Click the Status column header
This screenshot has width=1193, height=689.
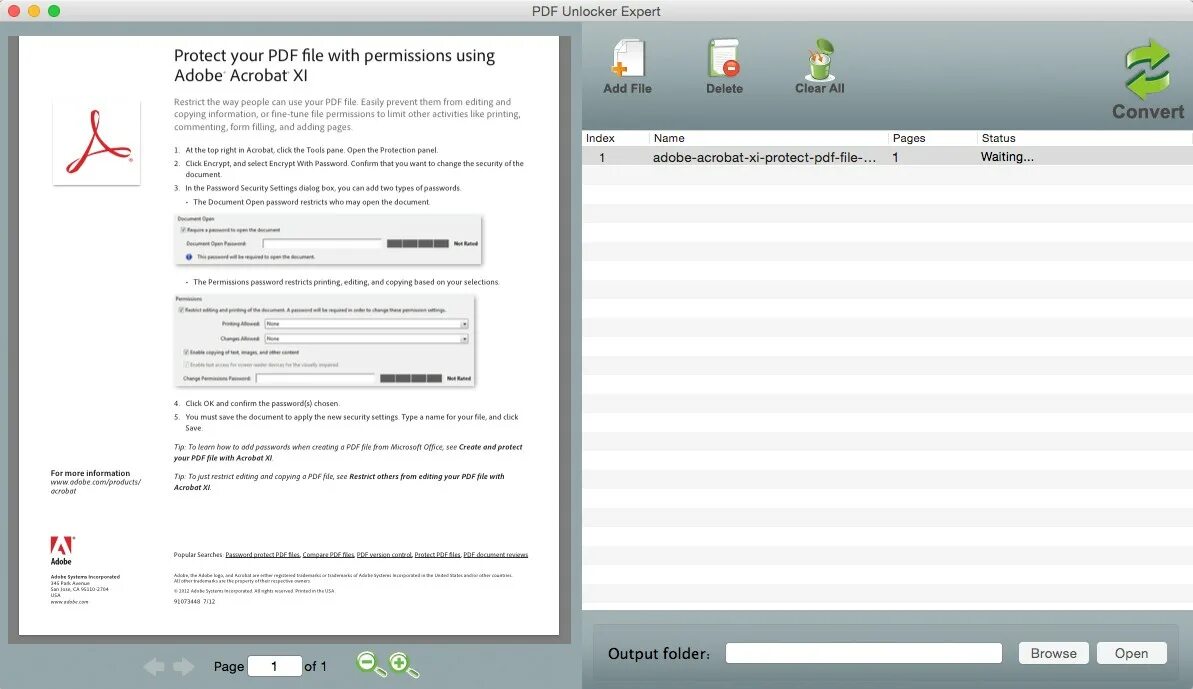coord(998,138)
